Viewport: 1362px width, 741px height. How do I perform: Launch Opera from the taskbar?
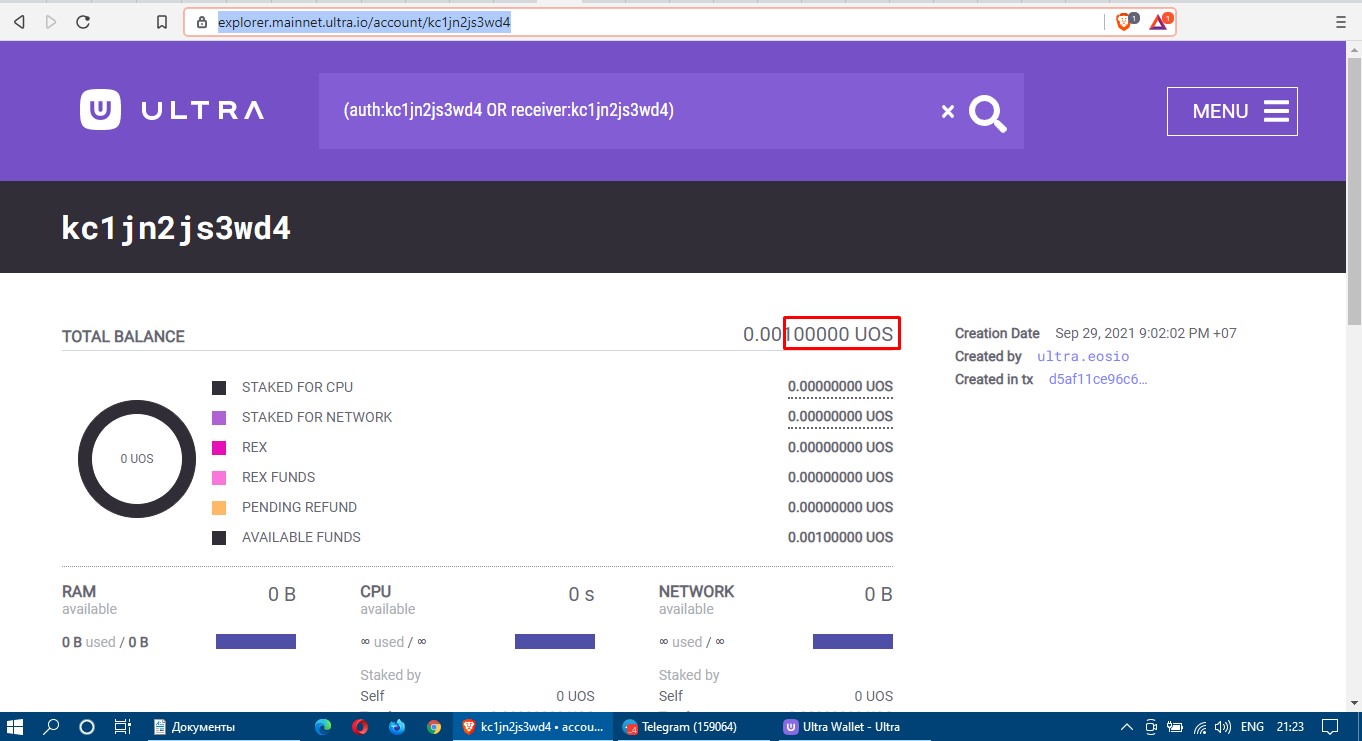(360, 726)
